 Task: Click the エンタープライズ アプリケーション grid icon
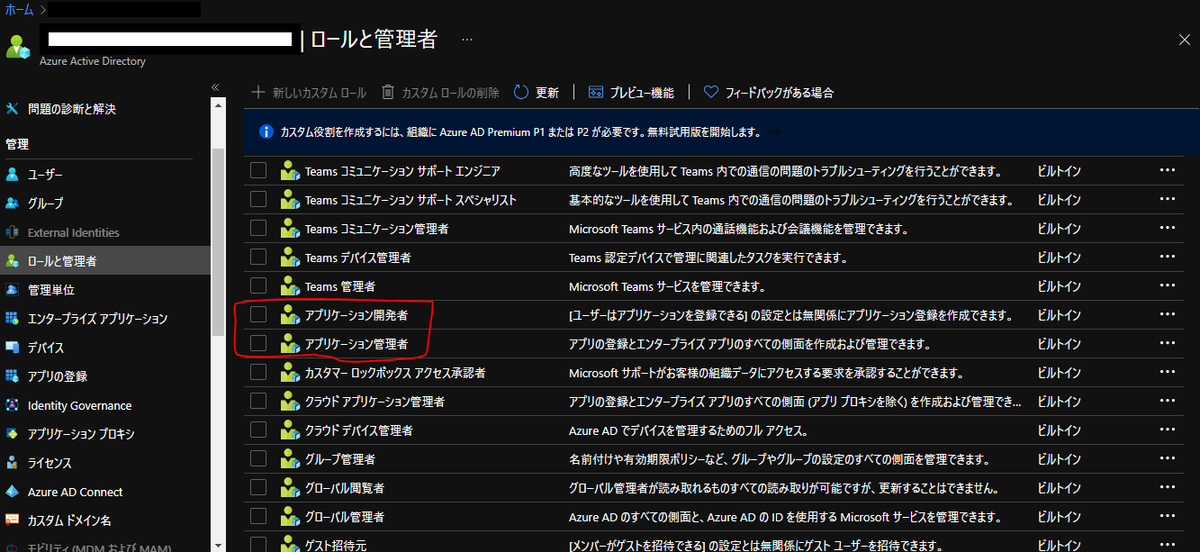pos(12,318)
